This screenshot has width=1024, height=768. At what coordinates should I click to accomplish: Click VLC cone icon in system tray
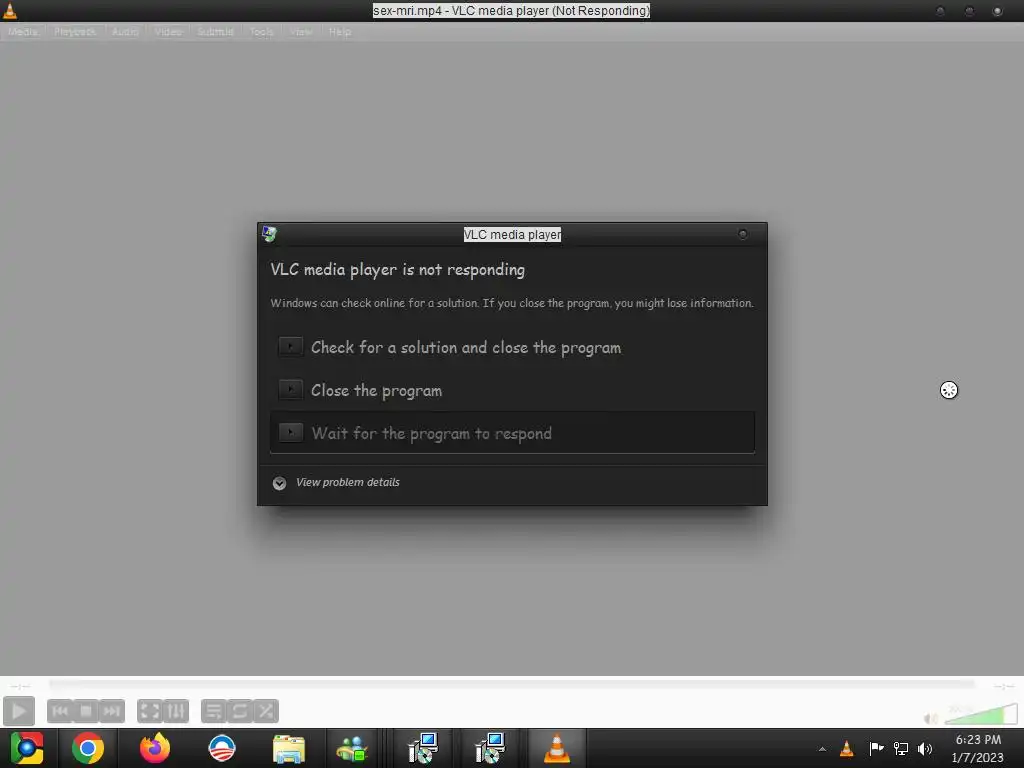(x=847, y=748)
